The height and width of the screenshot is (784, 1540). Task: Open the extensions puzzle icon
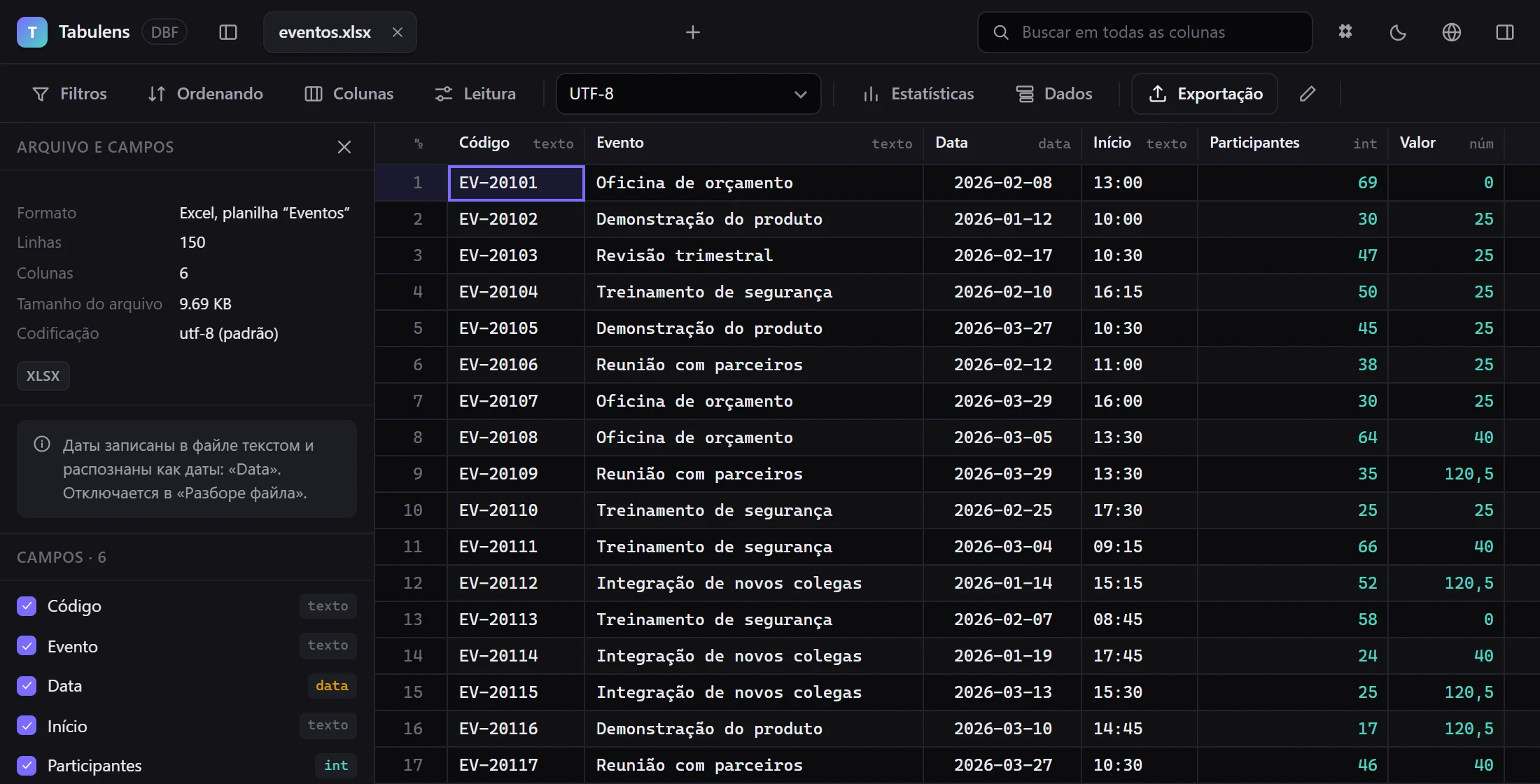point(1345,32)
